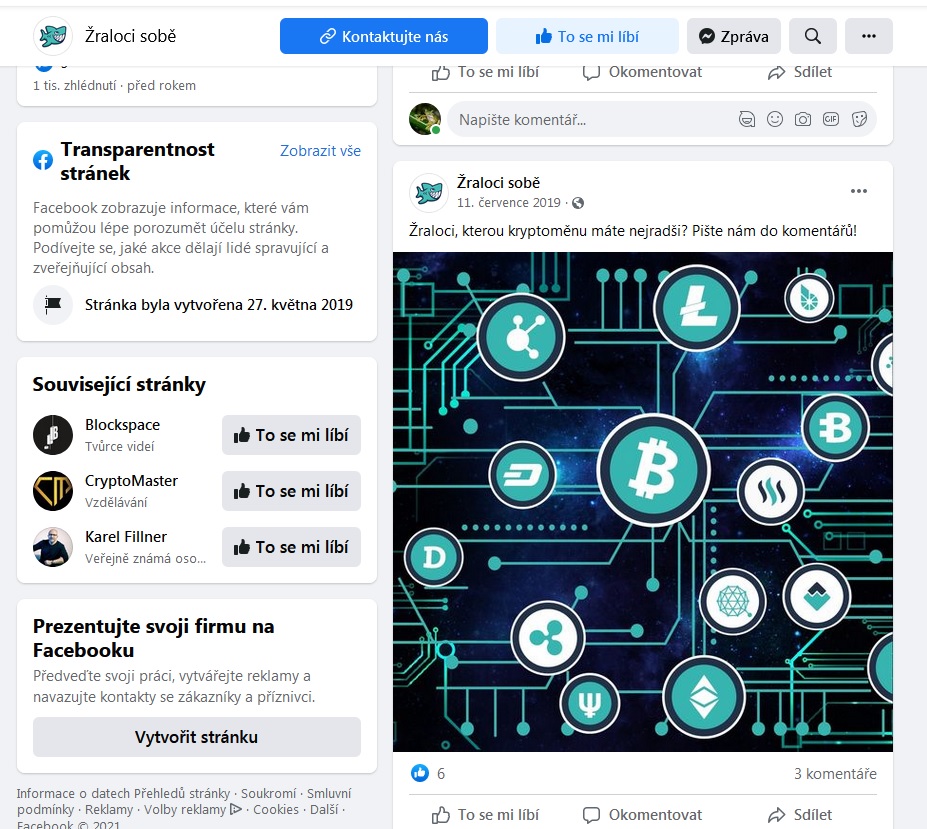Open CryptoMaster page avatar

click(x=53, y=491)
